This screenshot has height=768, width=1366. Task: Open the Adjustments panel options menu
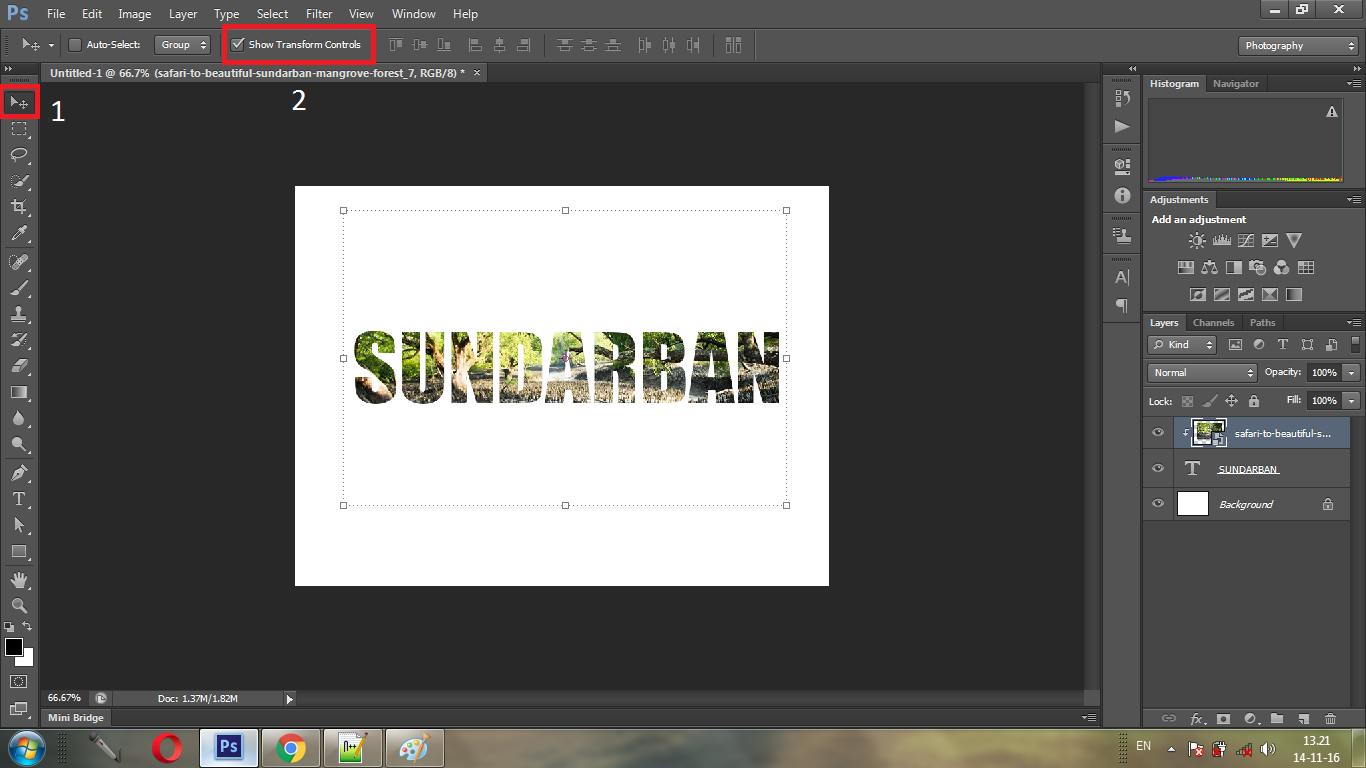pyautogui.click(x=1353, y=200)
